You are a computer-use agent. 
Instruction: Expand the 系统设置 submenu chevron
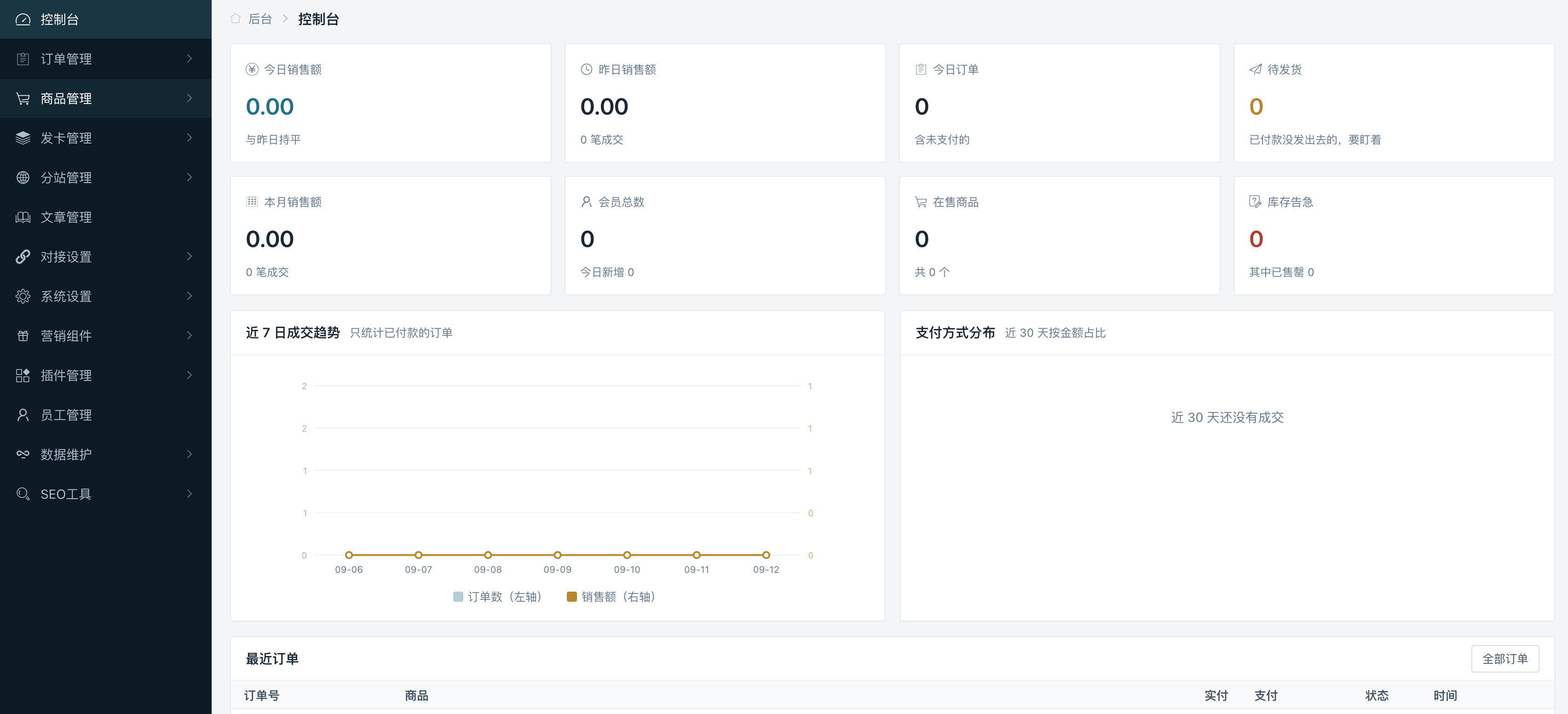click(189, 296)
